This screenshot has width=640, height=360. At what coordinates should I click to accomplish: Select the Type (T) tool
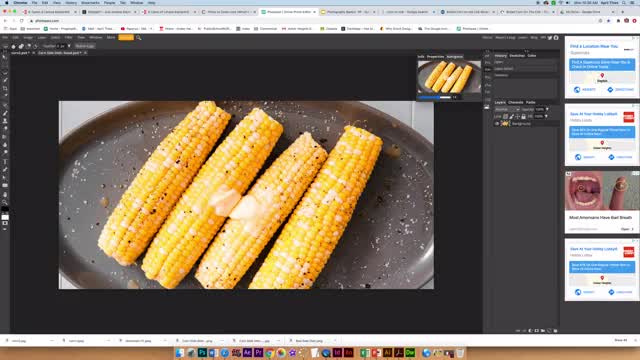(5, 161)
